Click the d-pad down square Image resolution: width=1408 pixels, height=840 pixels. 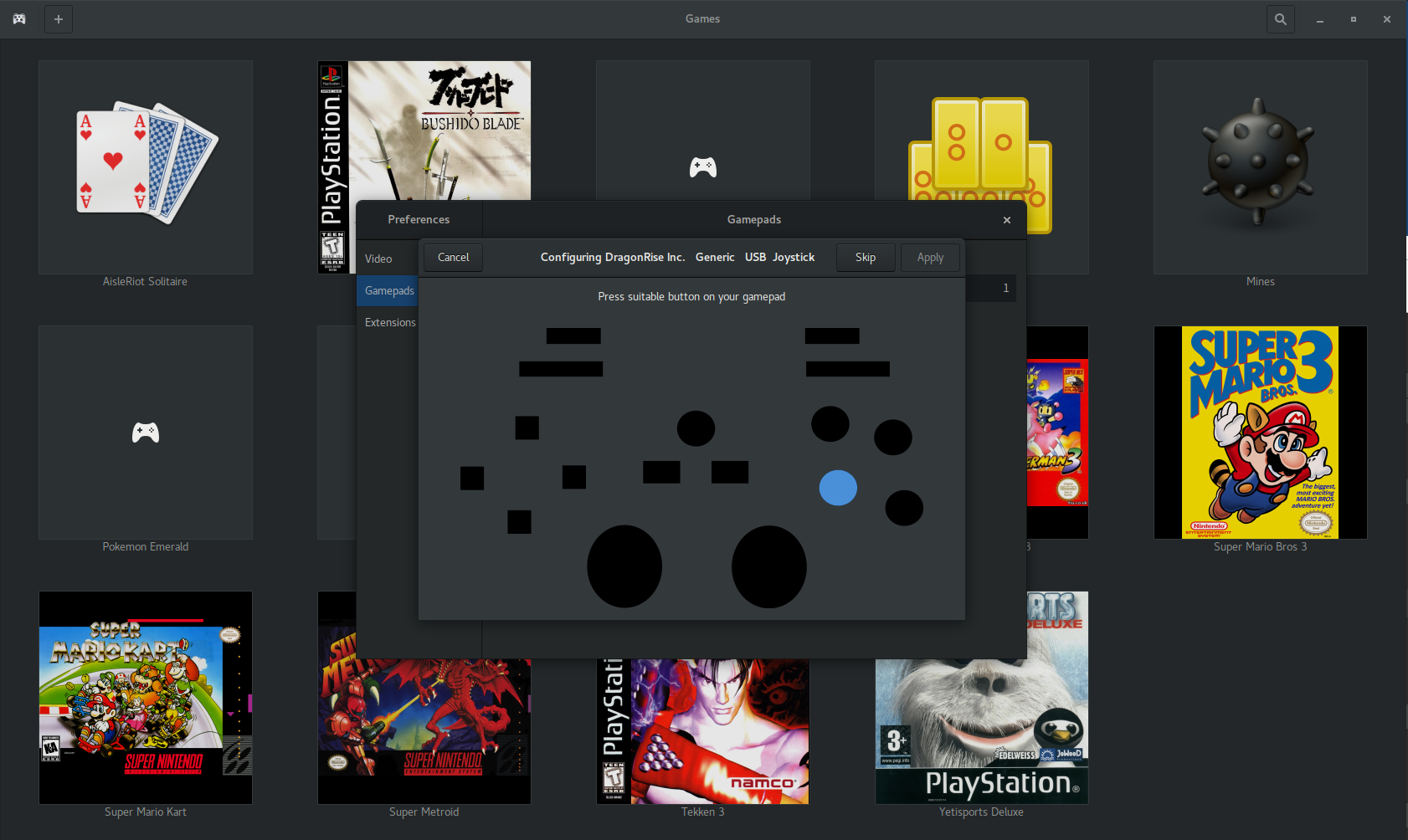tap(519, 521)
